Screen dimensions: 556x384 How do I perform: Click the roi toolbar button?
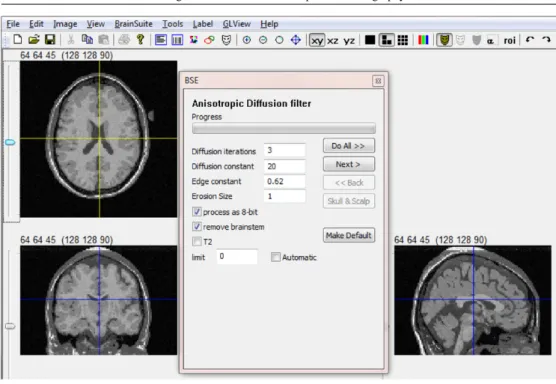pyautogui.click(x=510, y=40)
